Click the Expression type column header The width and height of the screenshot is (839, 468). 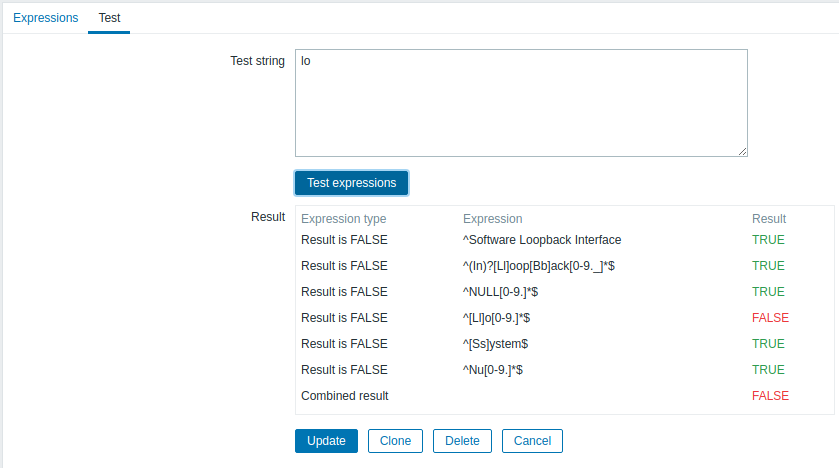click(343, 219)
